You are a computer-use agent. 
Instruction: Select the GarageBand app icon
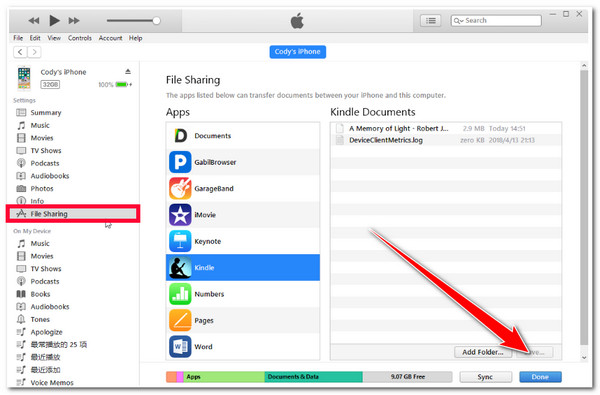(x=180, y=188)
